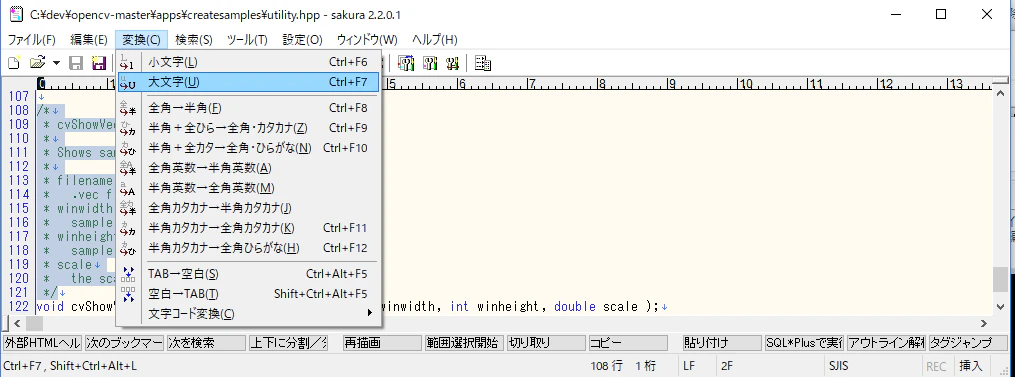Image resolution: width=1015 pixels, height=377 pixels.
Task: Click the horizontal scrollbar left arrow
Action: 16,323
